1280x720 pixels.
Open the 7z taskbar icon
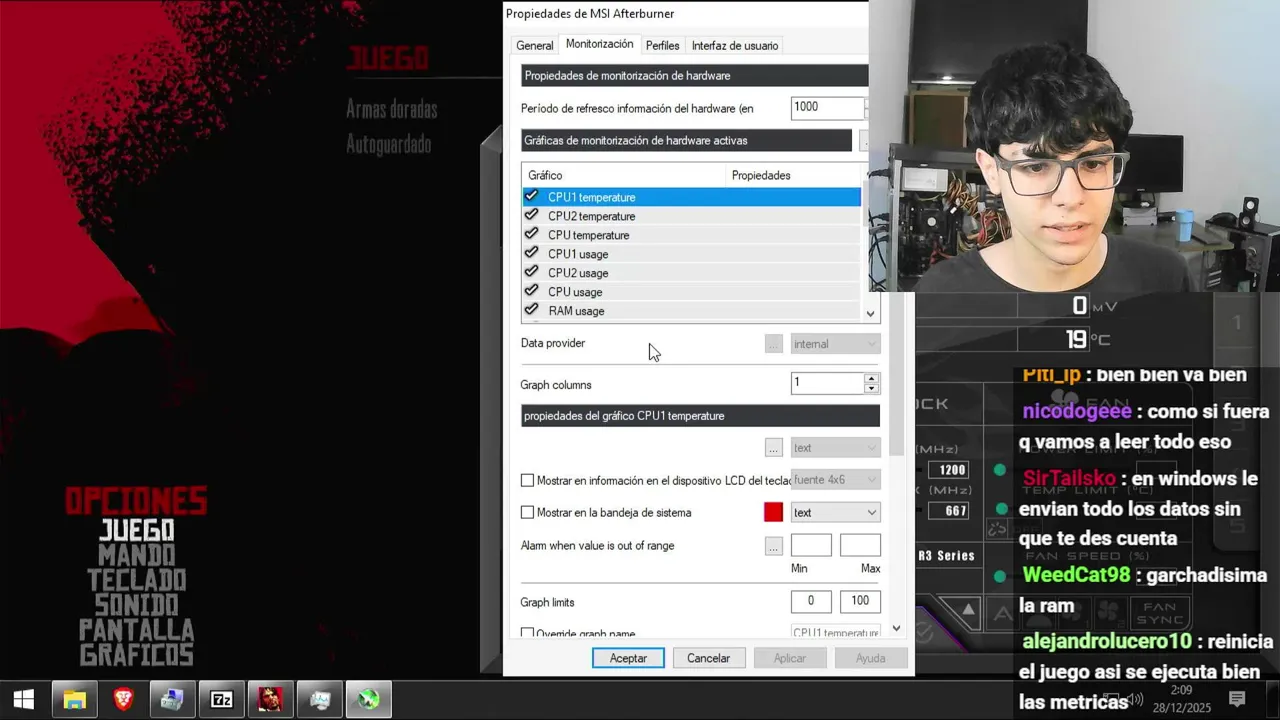click(x=222, y=700)
